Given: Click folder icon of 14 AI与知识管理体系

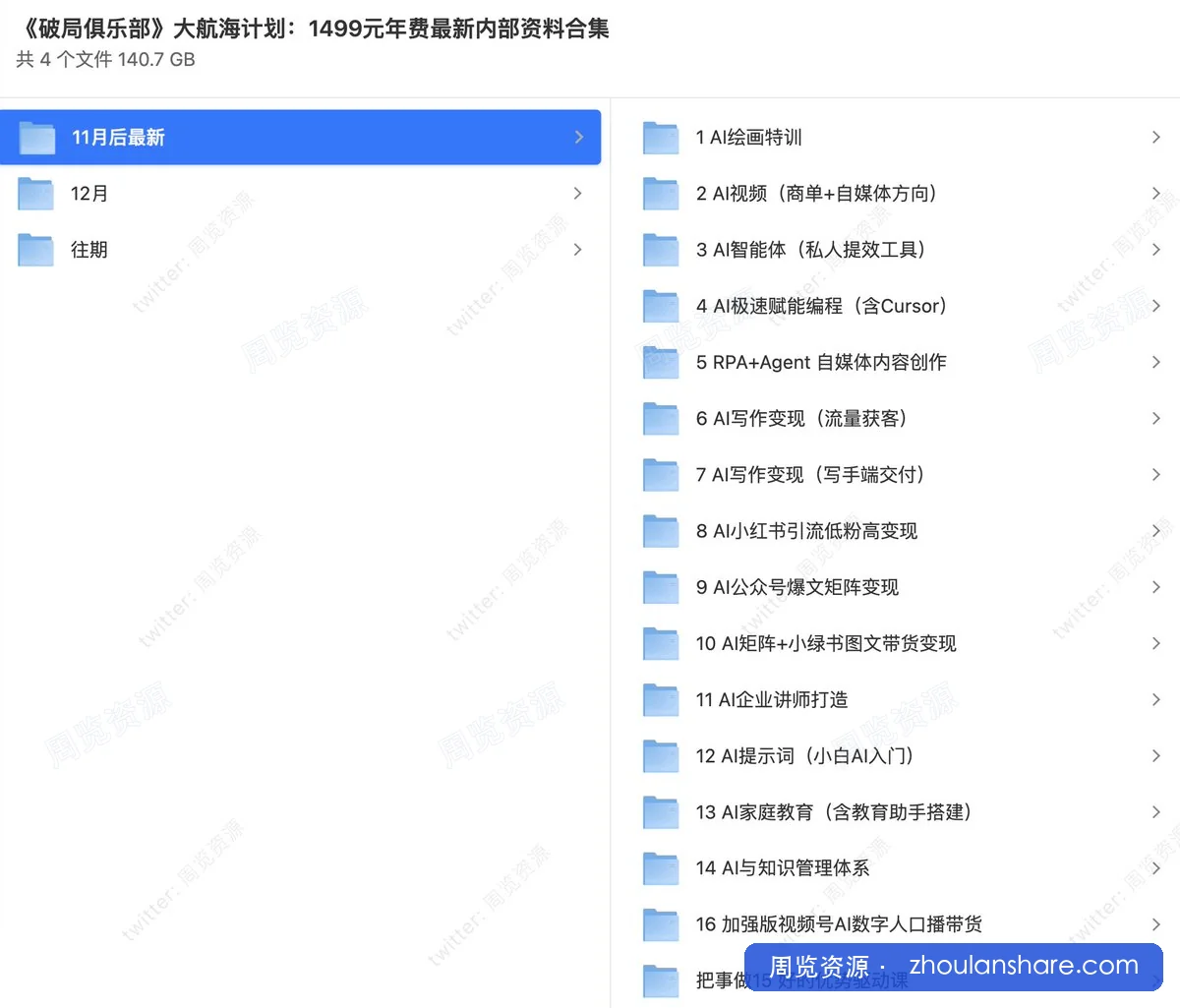Looking at the screenshot, I should (x=661, y=868).
